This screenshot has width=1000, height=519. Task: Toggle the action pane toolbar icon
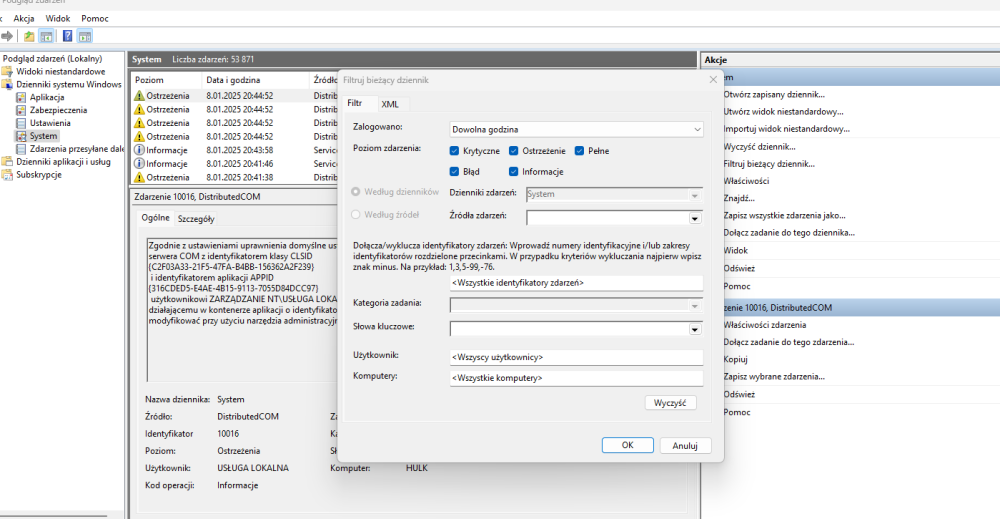pyautogui.click(x=85, y=36)
